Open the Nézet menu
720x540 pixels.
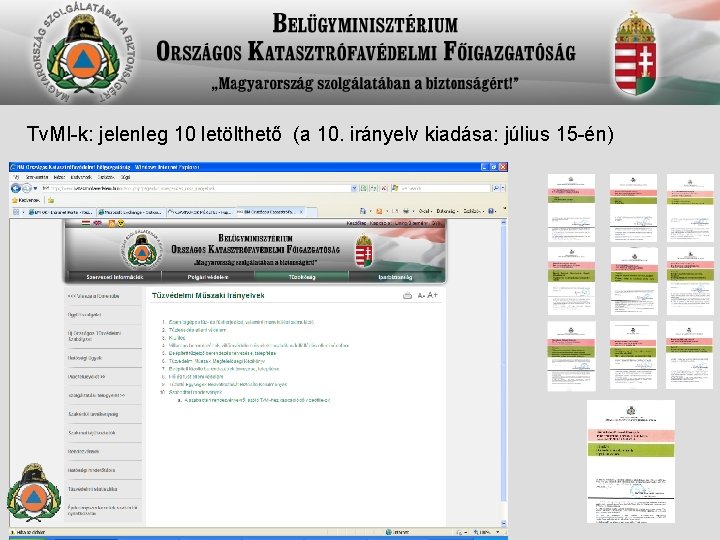click(59, 177)
